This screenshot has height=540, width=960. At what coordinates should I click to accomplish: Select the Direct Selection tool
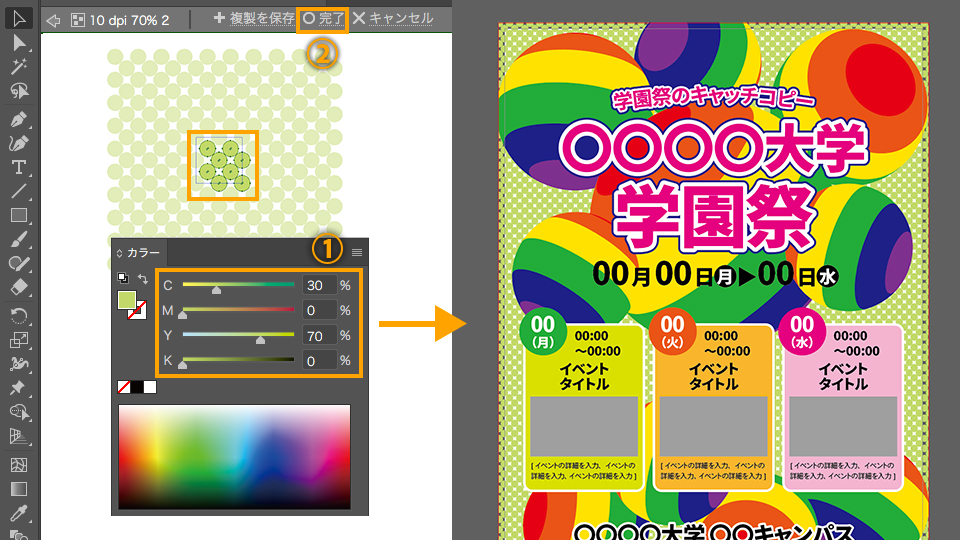(x=19, y=43)
